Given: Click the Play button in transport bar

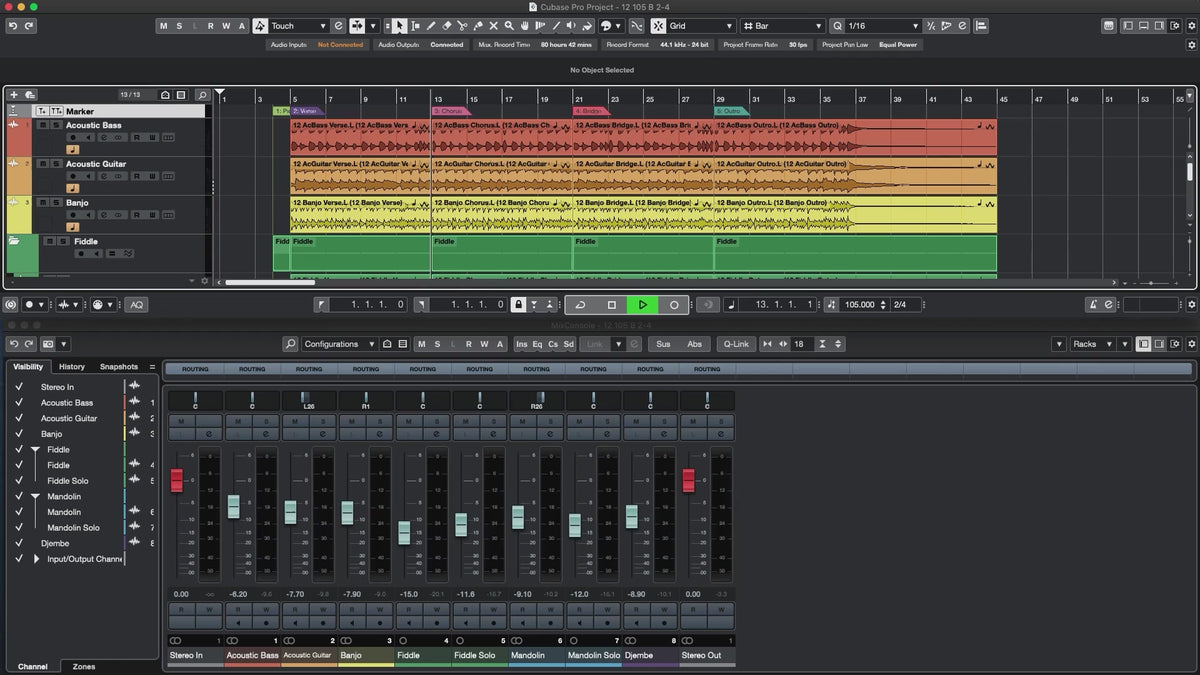Looking at the screenshot, I should 642,305.
